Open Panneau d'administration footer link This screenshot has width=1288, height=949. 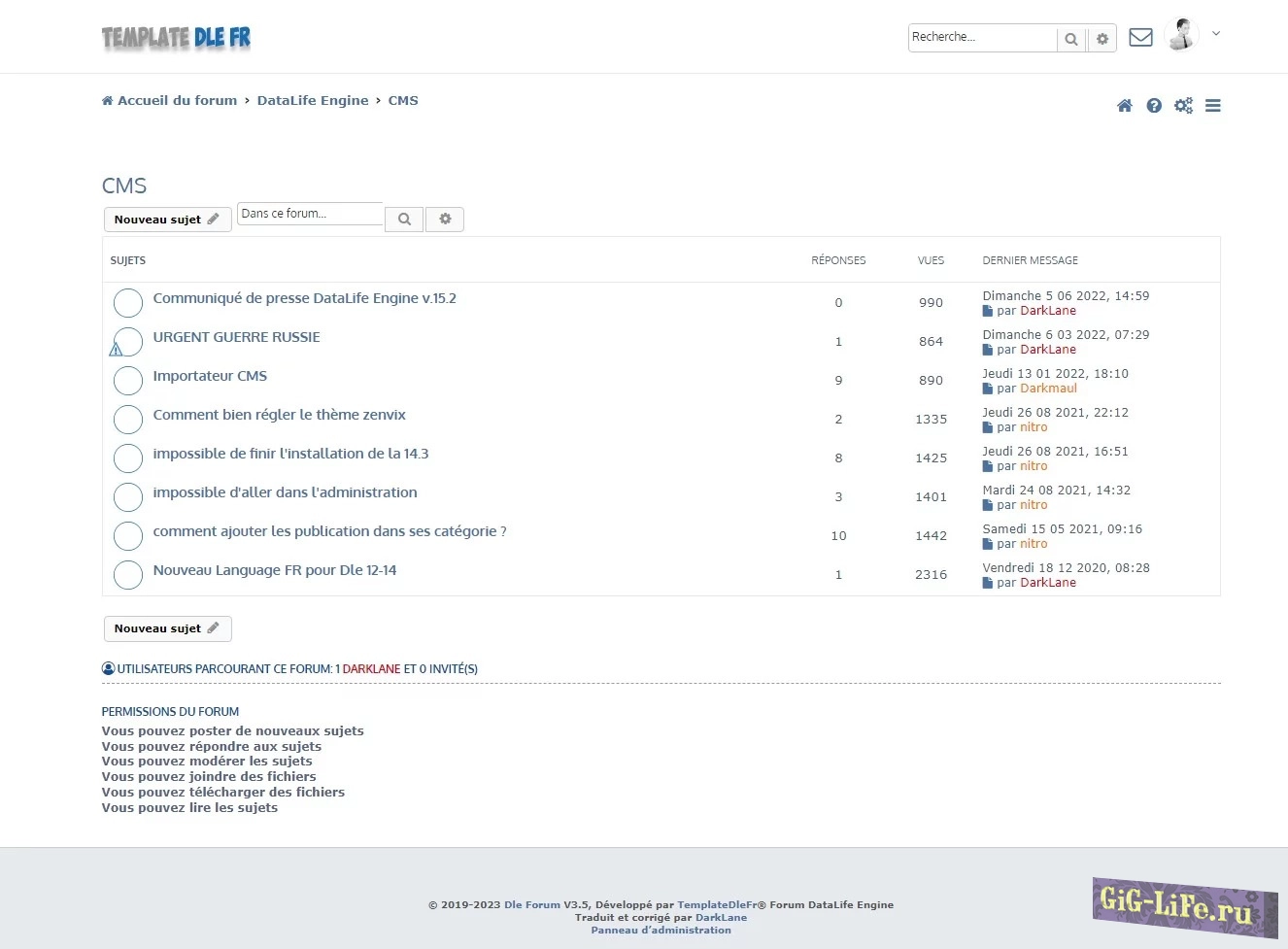coord(661,931)
